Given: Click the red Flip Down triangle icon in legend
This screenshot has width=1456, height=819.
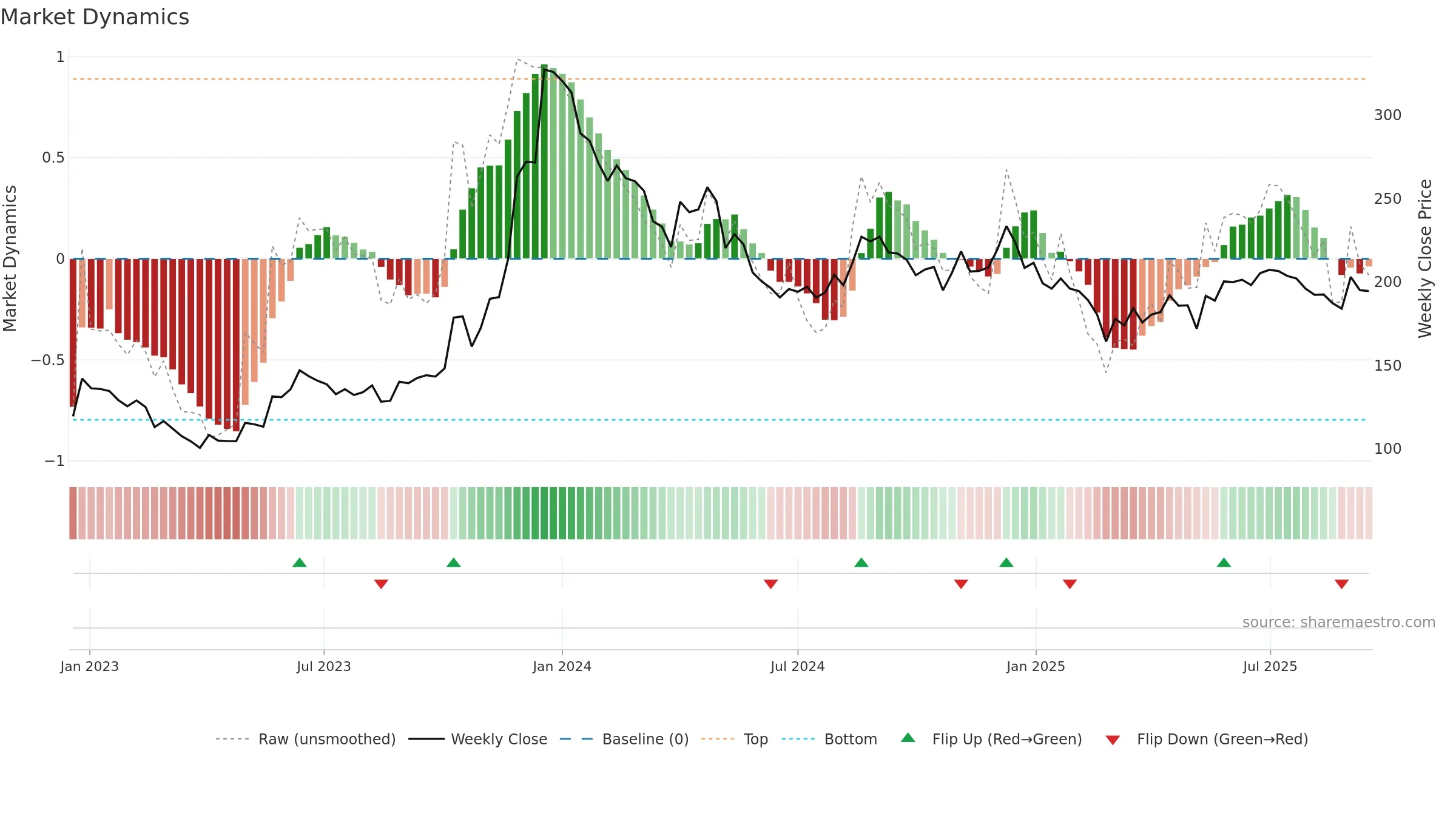Looking at the screenshot, I should pyautogui.click(x=1113, y=740).
